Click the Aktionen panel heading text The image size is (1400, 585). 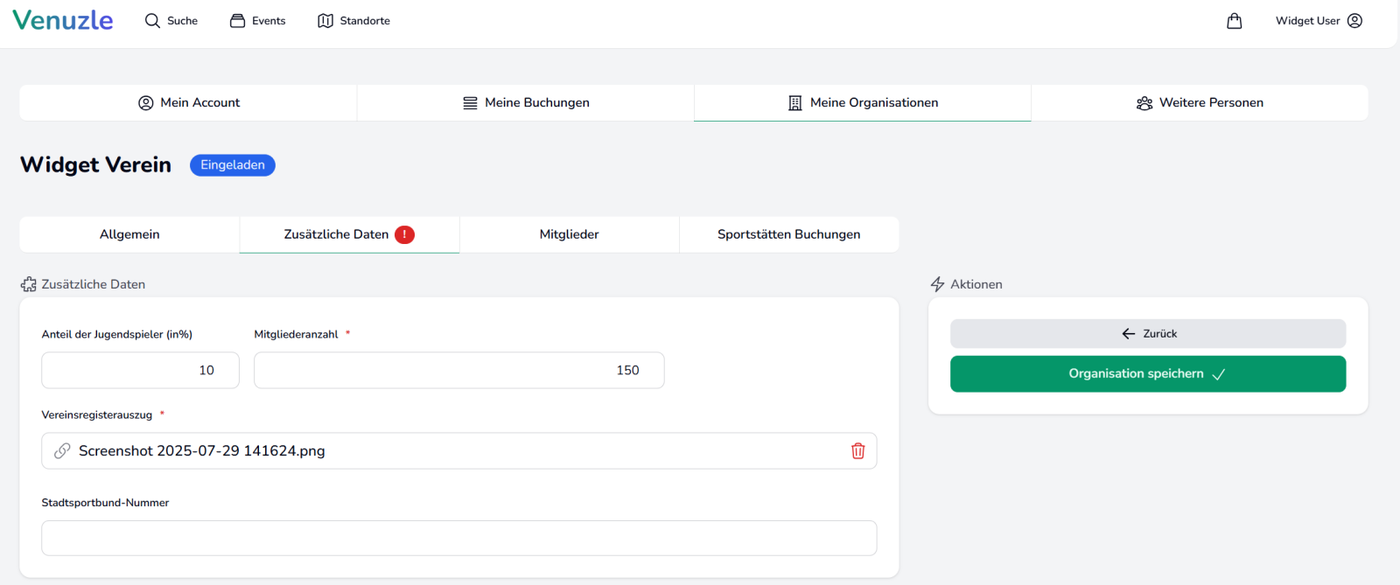[976, 284]
